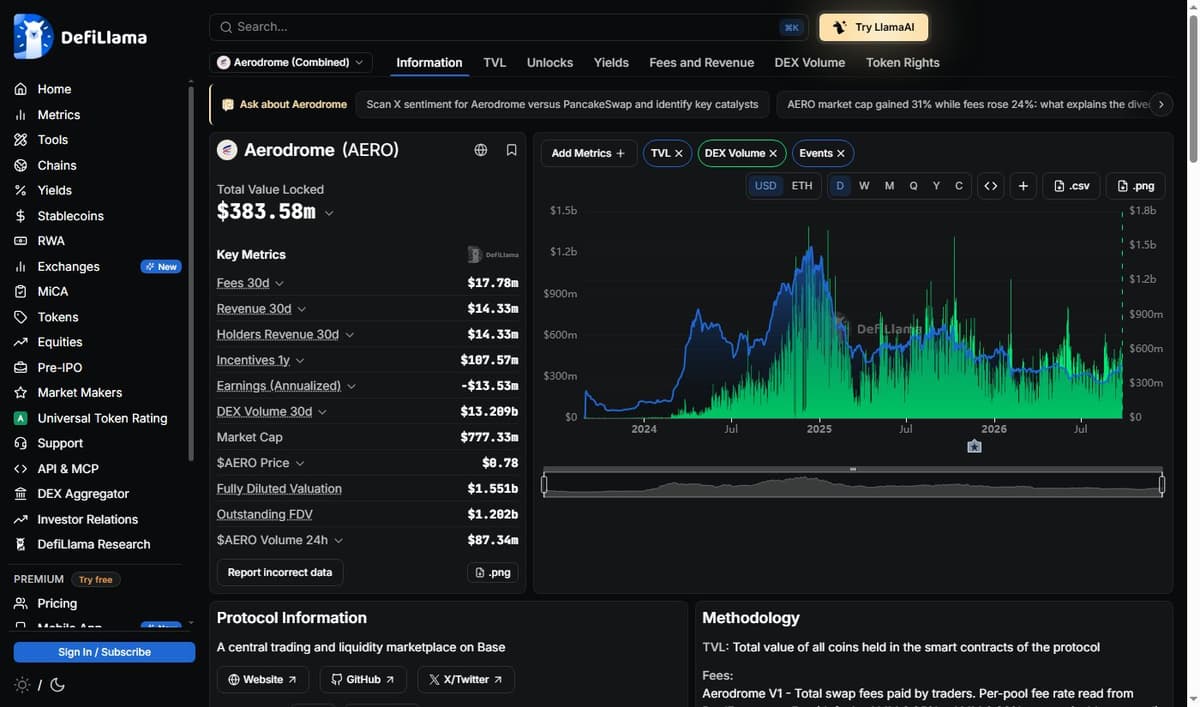Open Tokens tag icon entry
The width and height of the screenshot is (1200, 707).
coord(20,317)
